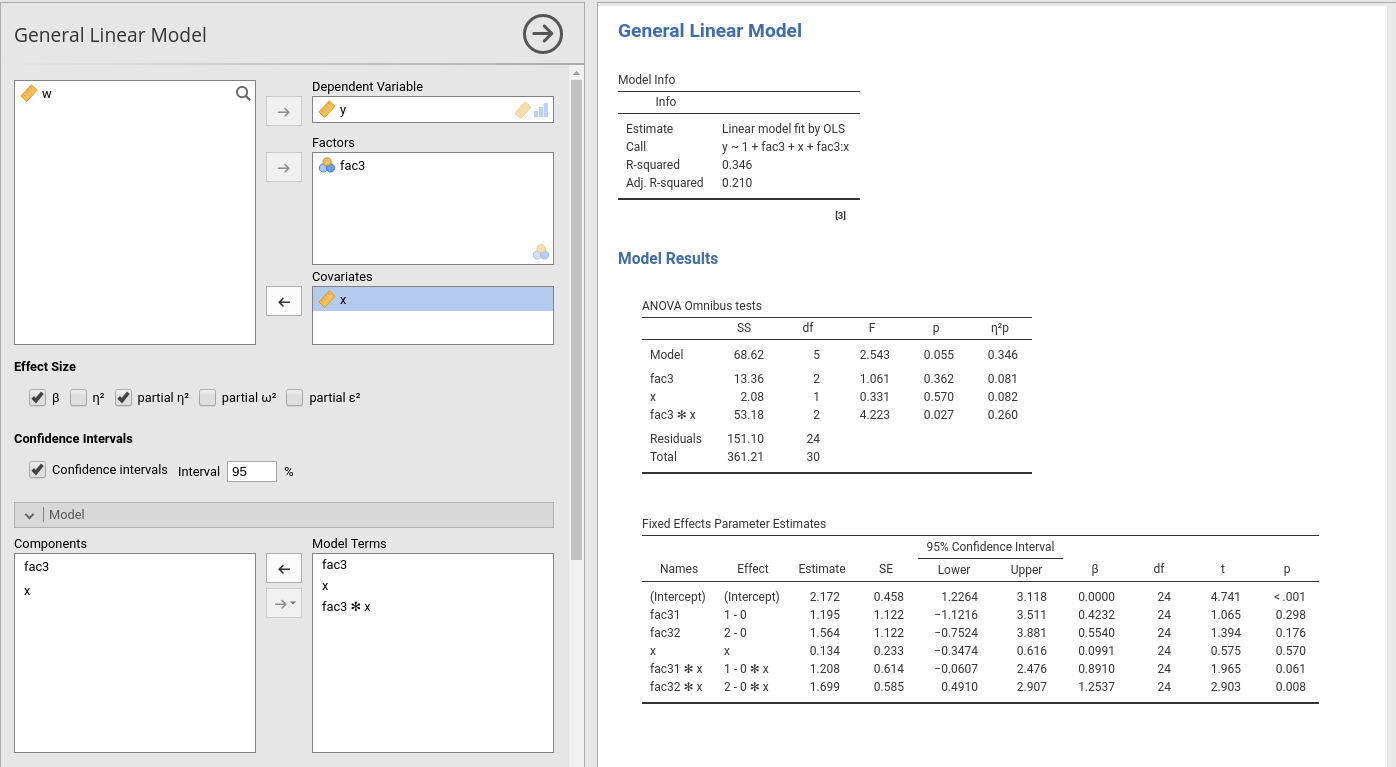This screenshot has height=767, width=1396.
Task: Click the General Linear Model results heading
Action: click(x=709, y=31)
